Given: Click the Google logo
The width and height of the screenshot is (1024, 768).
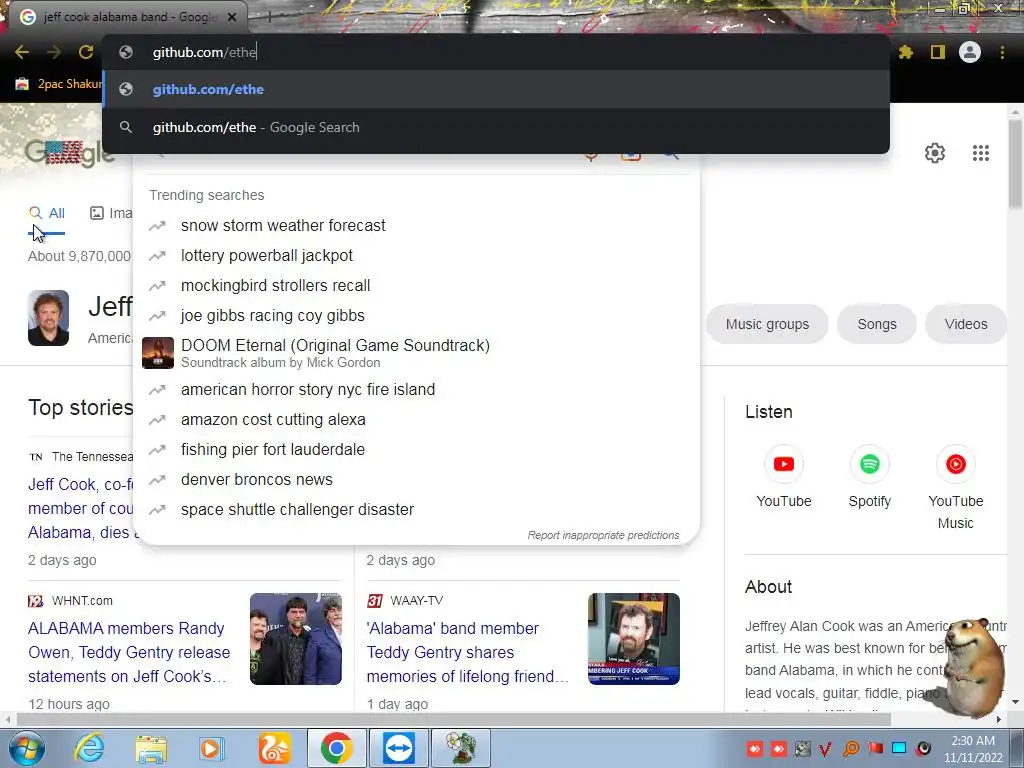Looking at the screenshot, I should pyautogui.click(x=69, y=153).
